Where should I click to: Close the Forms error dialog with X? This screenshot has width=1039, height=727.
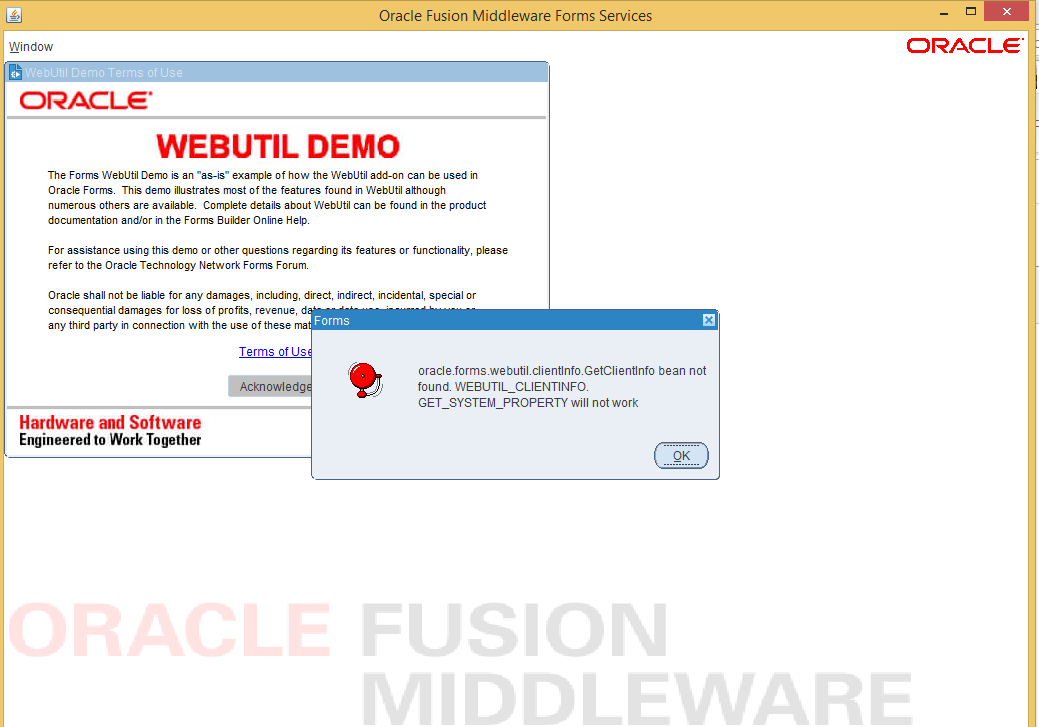[x=708, y=320]
